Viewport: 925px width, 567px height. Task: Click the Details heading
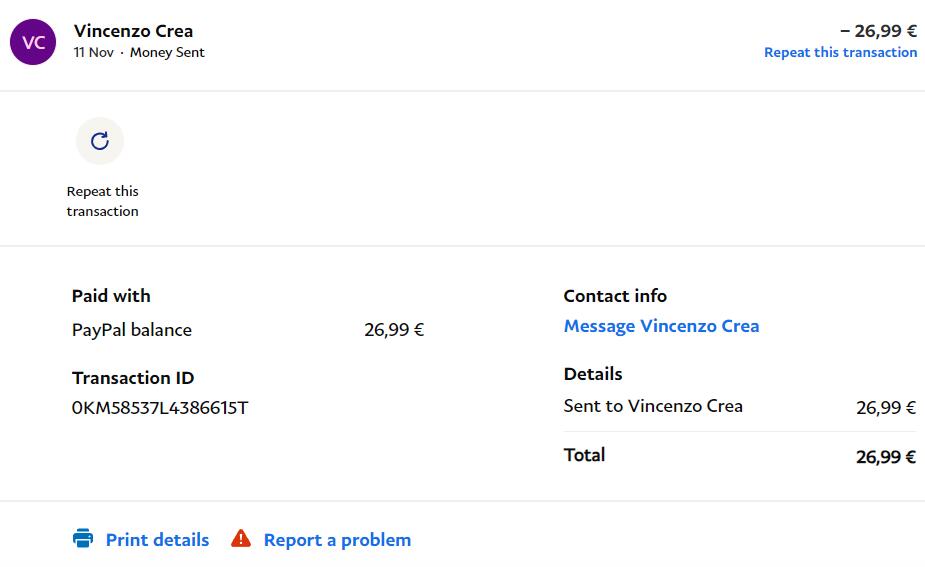pyautogui.click(x=593, y=374)
